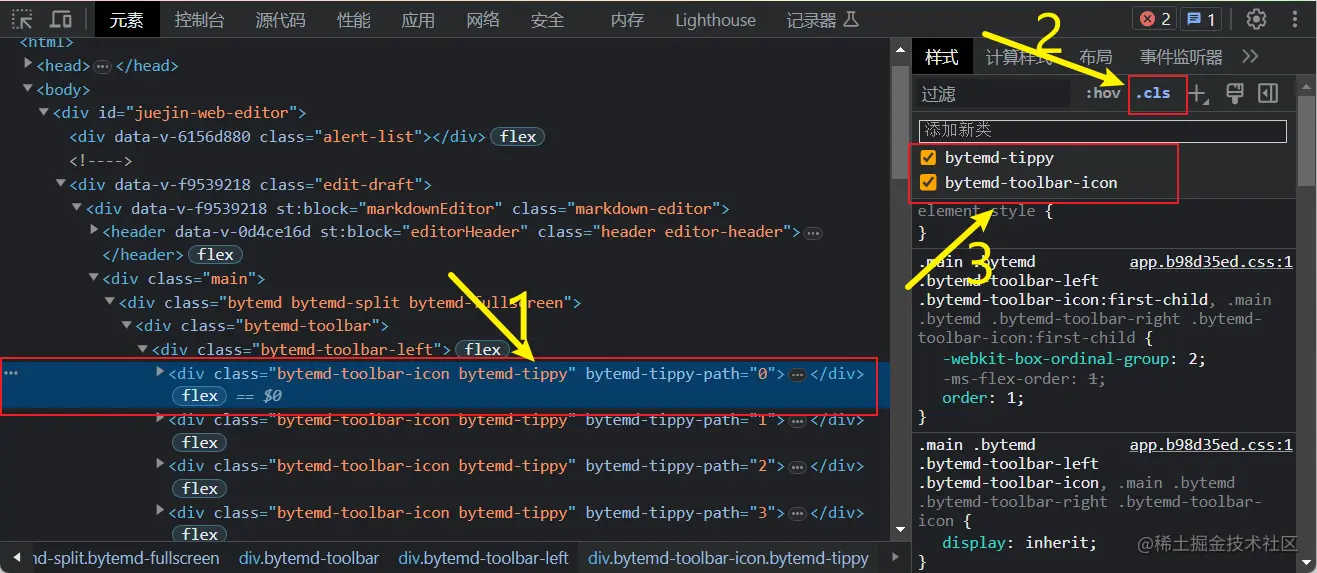Select the <!----> comment node
Screen dimensions: 1317x573
coord(101,160)
